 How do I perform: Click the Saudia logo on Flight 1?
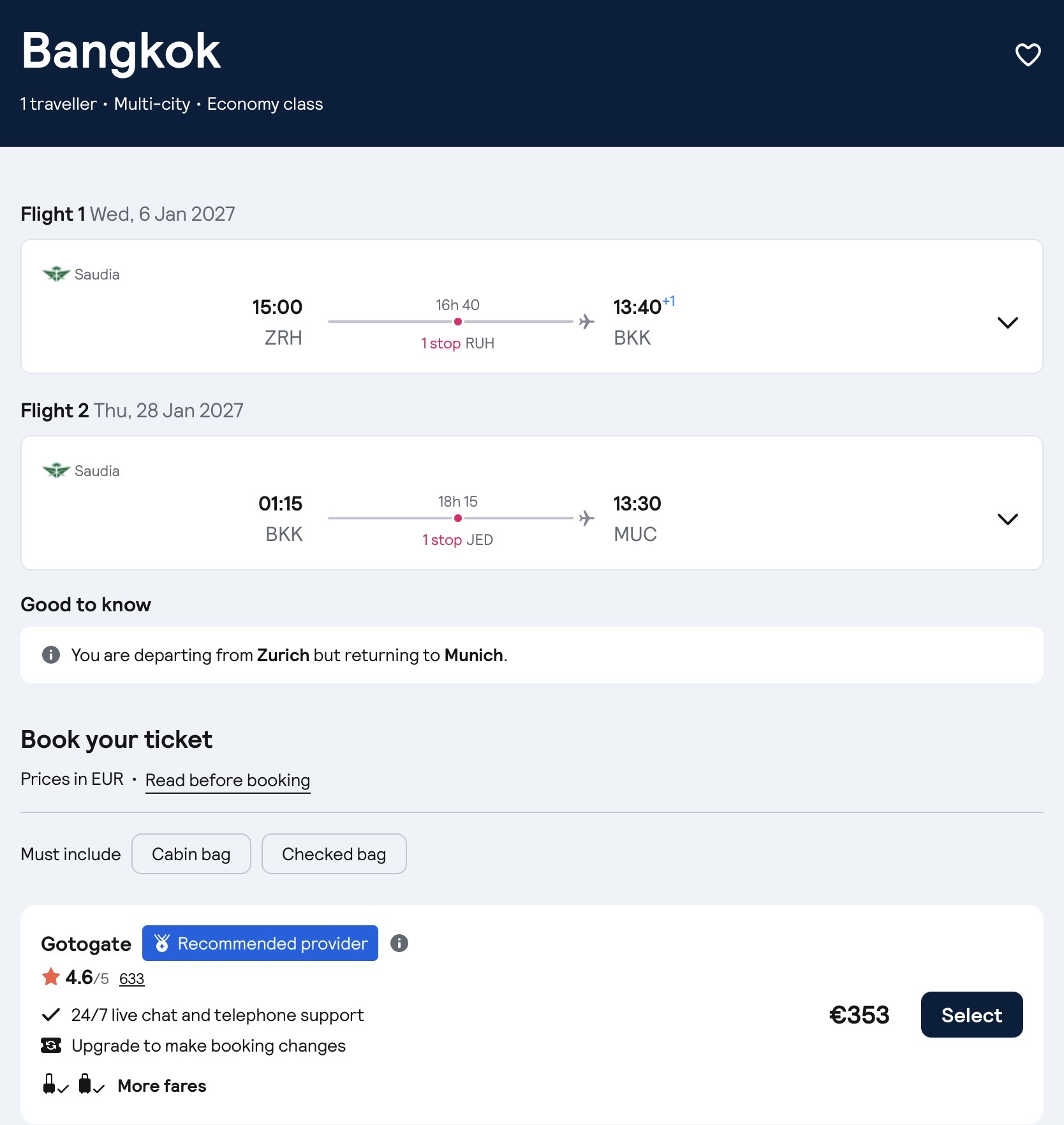coord(56,274)
